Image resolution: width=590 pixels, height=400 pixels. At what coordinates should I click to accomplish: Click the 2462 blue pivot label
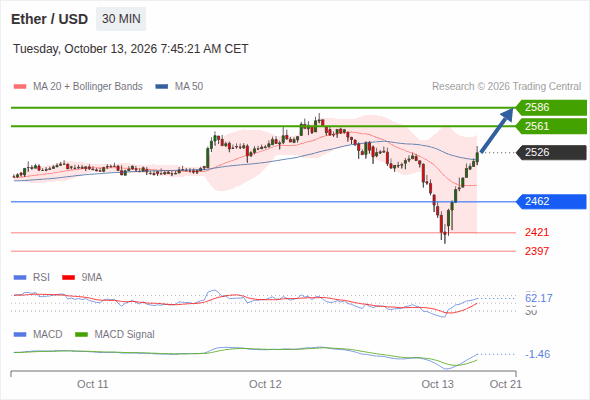551,201
